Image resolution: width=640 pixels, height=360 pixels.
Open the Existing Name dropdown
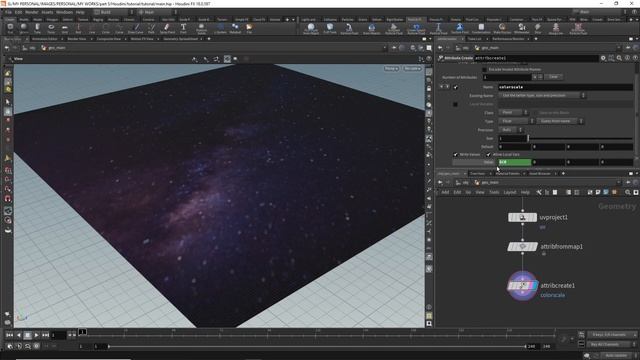click(x=542, y=96)
